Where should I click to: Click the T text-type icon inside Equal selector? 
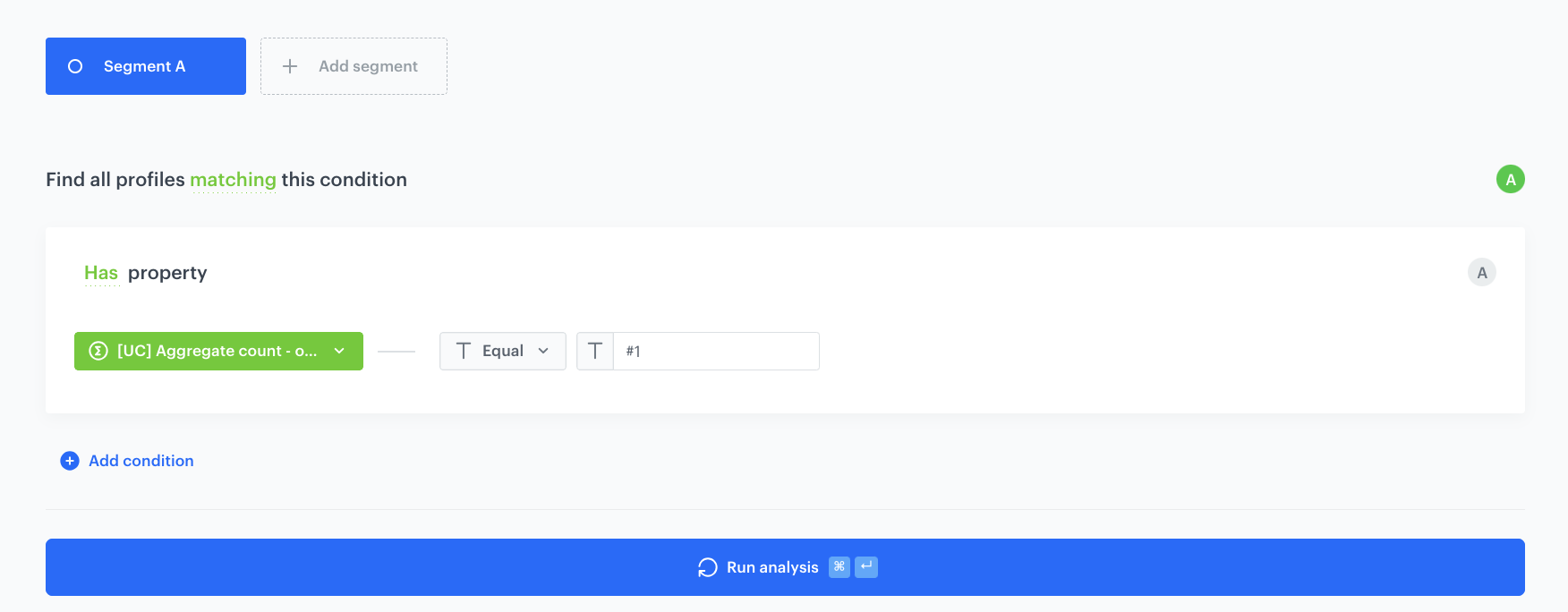tap(464, 352)
